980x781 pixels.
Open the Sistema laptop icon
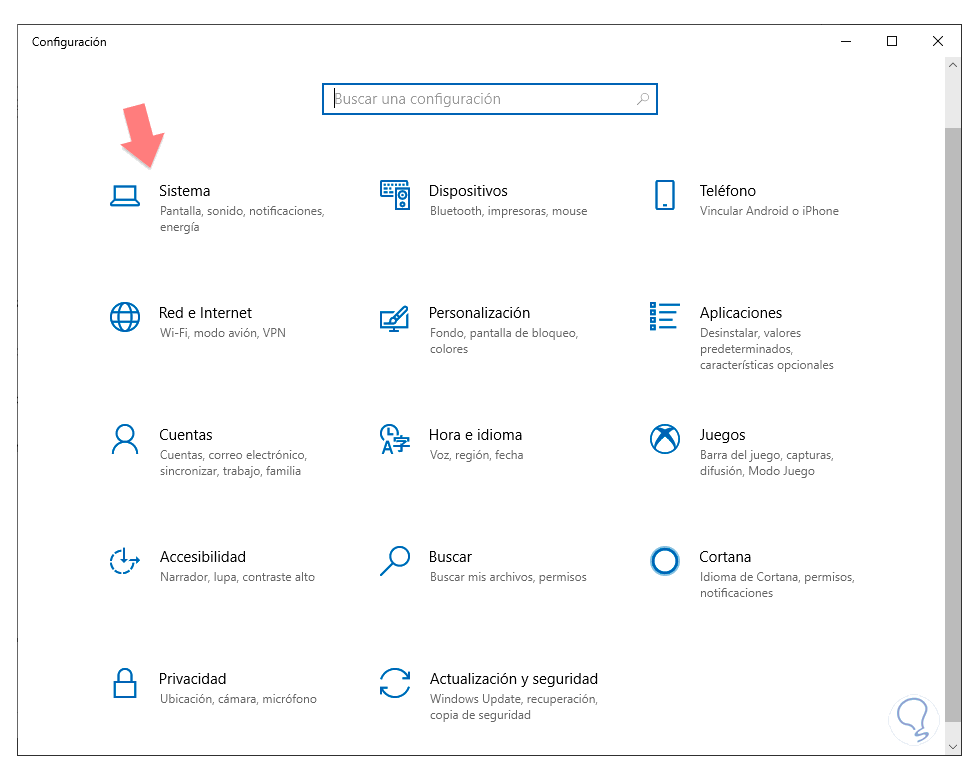point(125,196)
